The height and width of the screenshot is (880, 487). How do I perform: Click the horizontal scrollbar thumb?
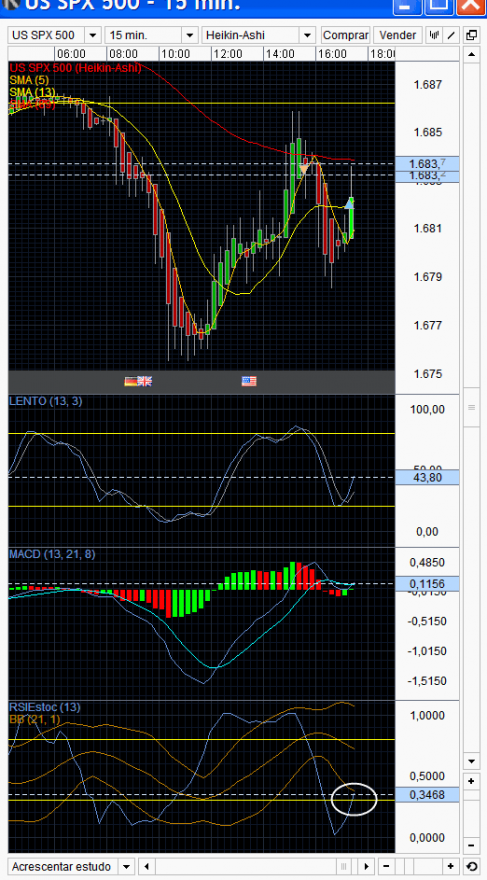coord(344,866)
